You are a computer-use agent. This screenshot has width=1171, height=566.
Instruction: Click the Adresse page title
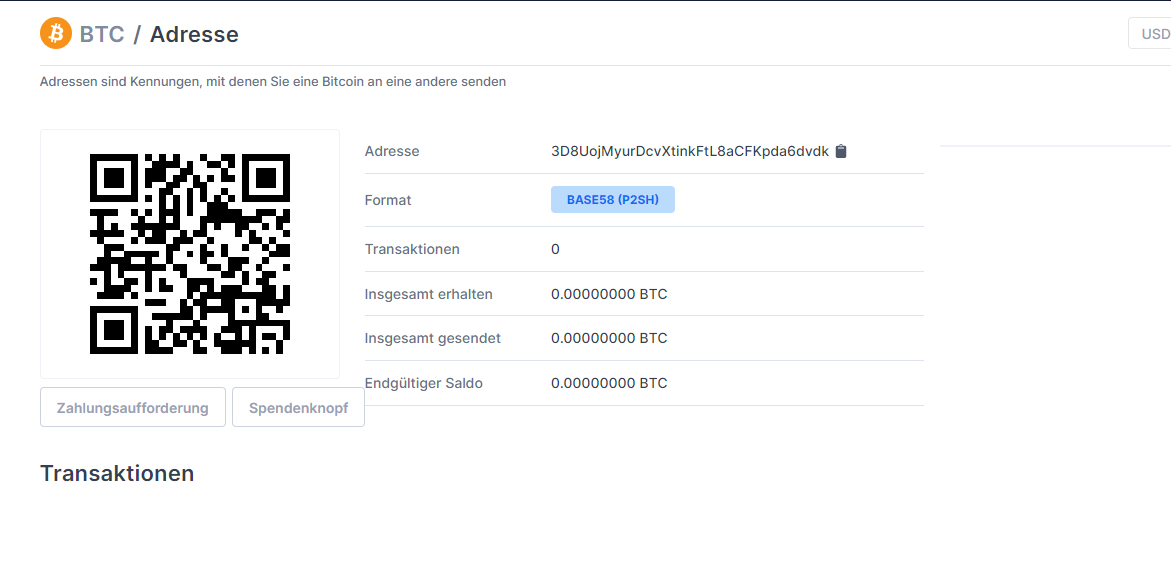pos(194,34)
